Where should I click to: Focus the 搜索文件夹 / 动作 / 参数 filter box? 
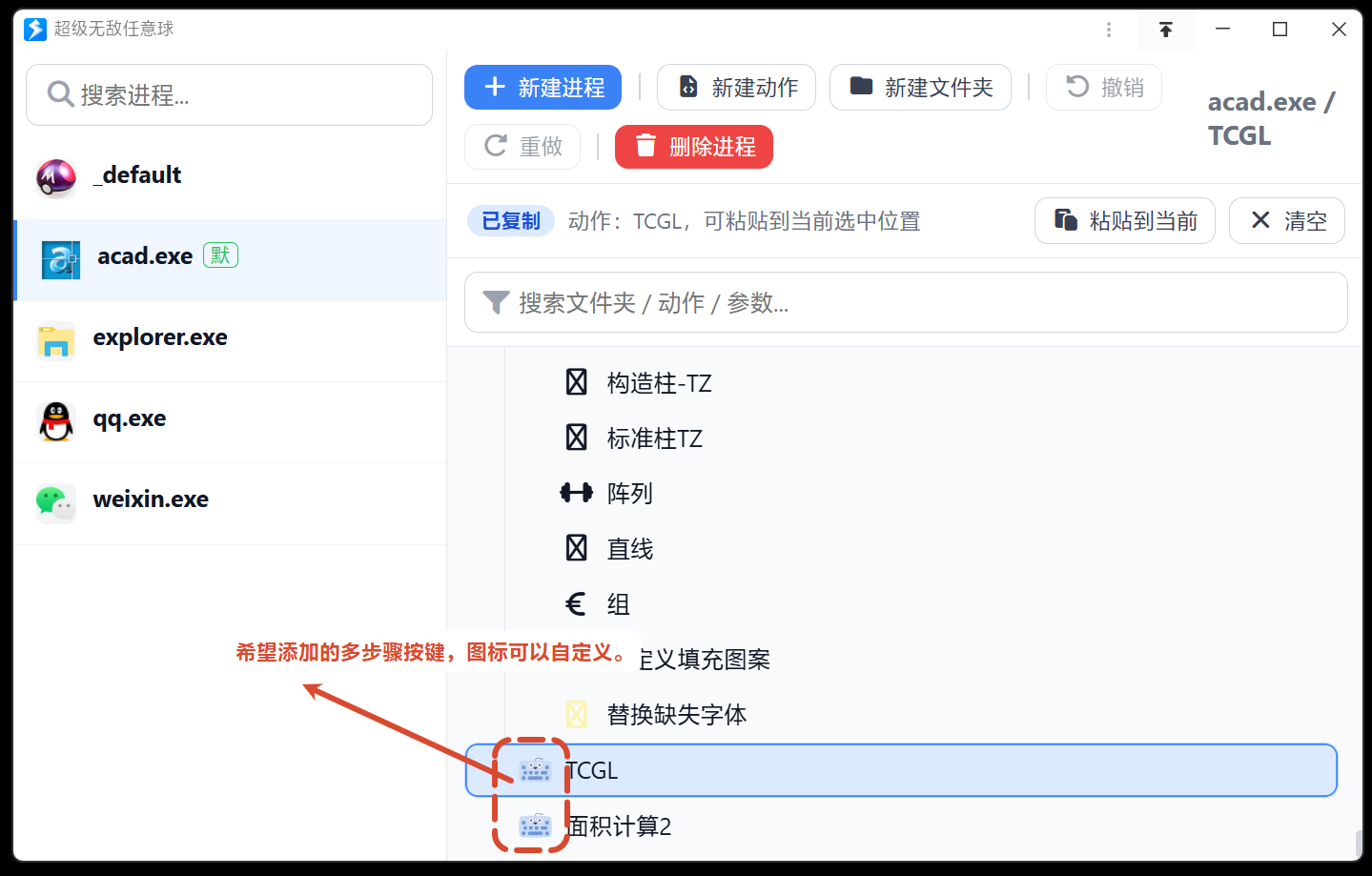pyautogui.click(x=906, y=303)
